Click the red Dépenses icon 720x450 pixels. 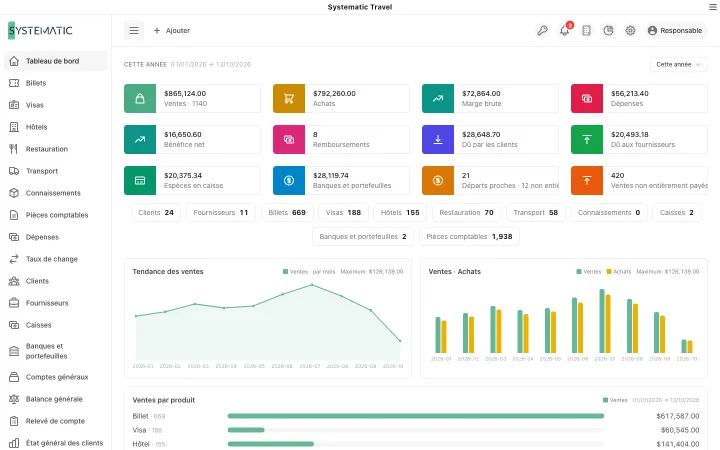[x=587, y=98]
